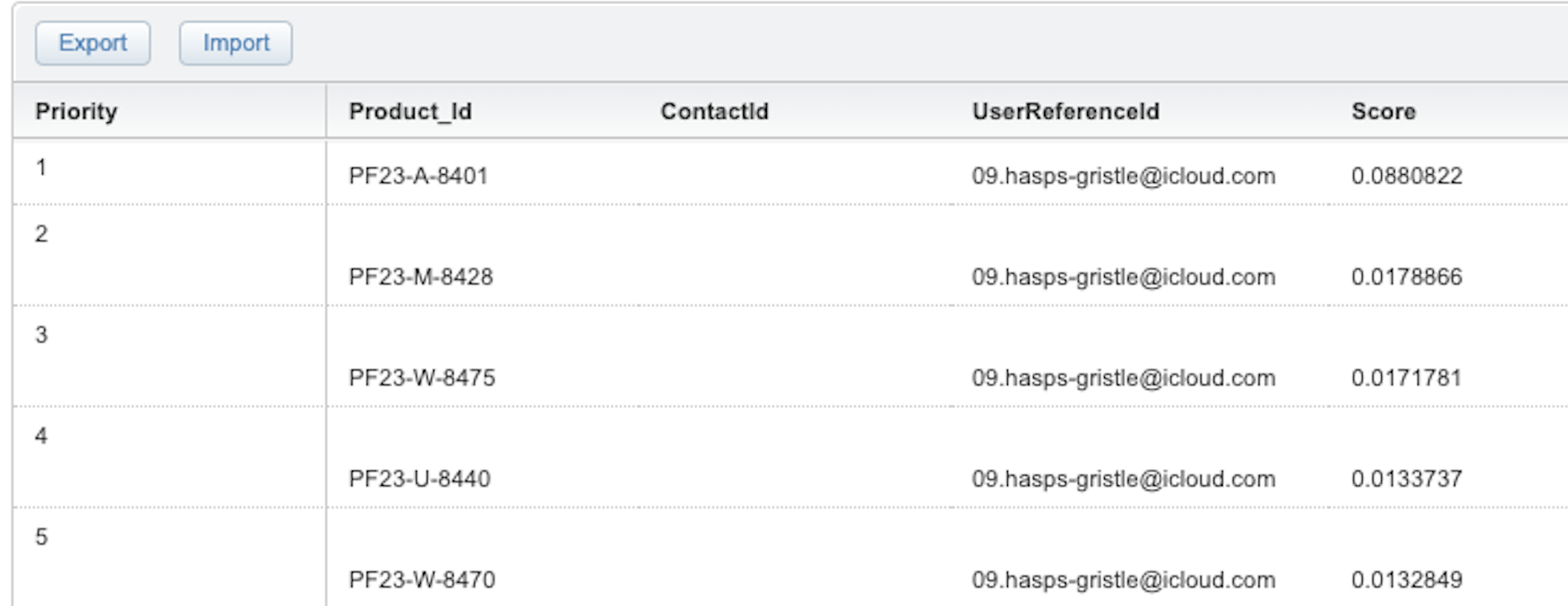Click the Product_Id column header
The width and height of the screenshot is (1568, 606).
[410, 111]
